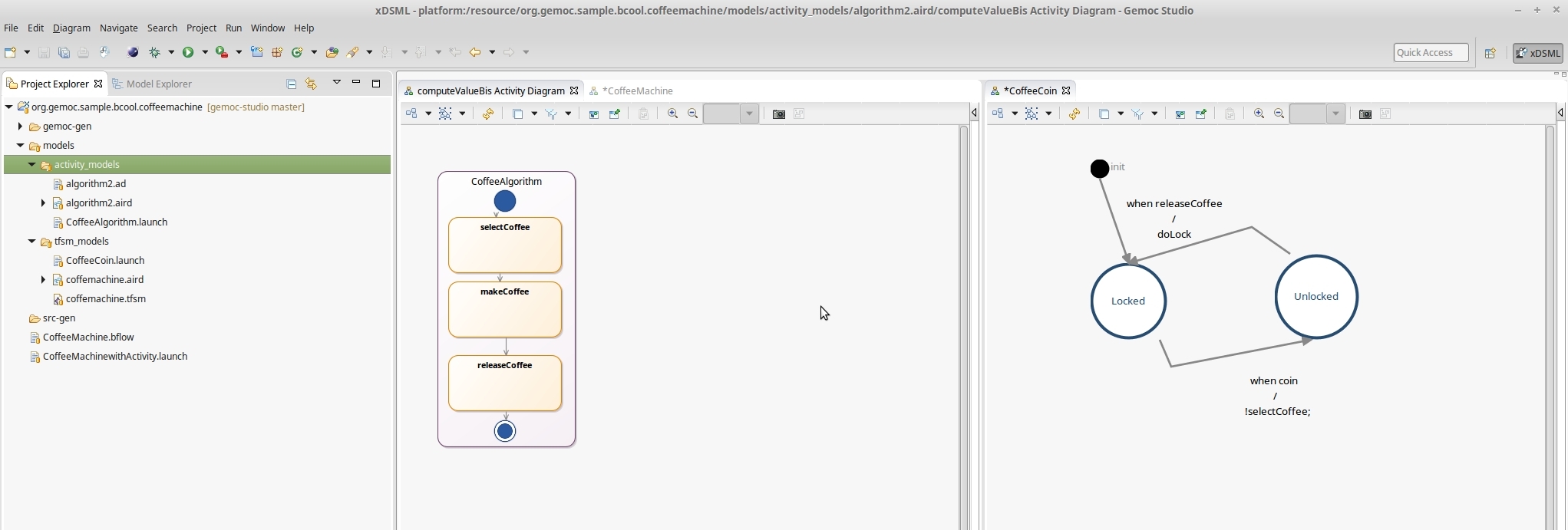
Task: Export CoffeeCoin diagram as image (camera icon)
Action: pos(1365,114)
